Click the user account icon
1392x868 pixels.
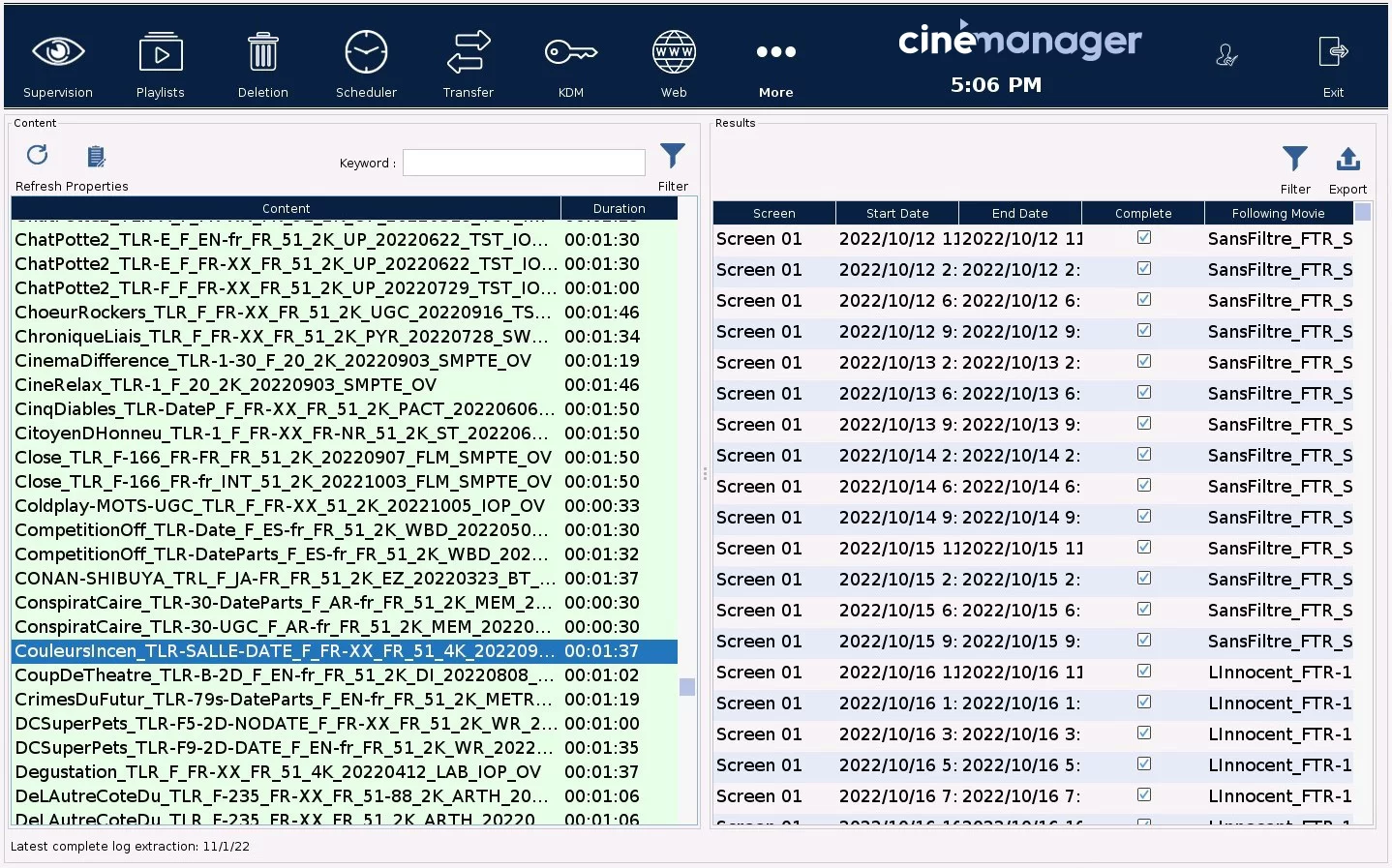point(1226,55)
